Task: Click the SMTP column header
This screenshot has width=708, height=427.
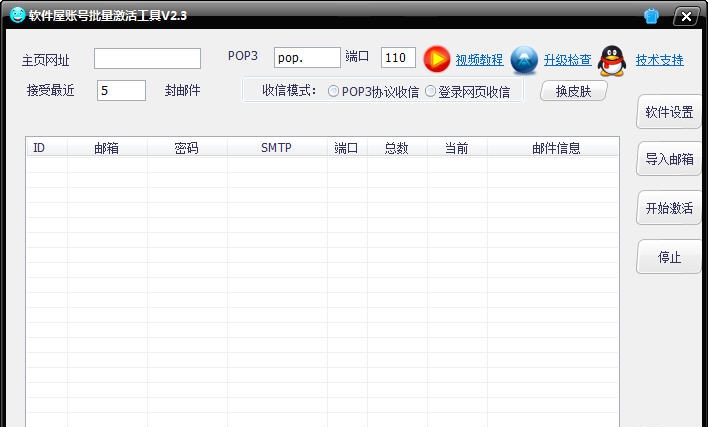Action: (x=277, y=148)
